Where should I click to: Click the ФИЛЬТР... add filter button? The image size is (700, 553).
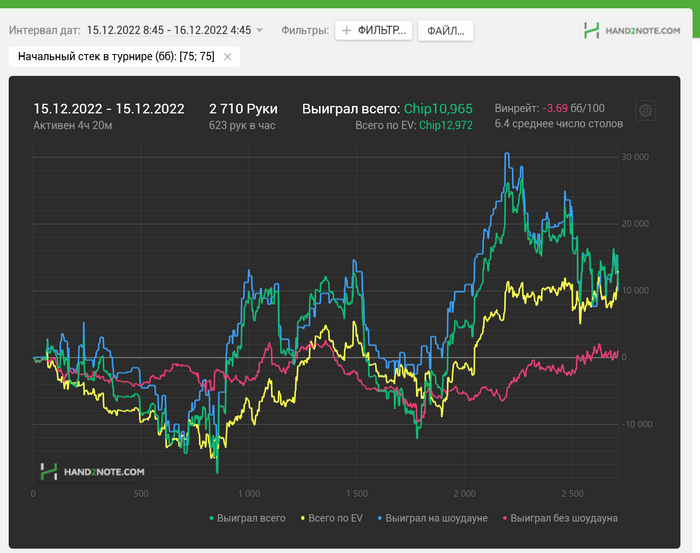[x=374, y=30]
